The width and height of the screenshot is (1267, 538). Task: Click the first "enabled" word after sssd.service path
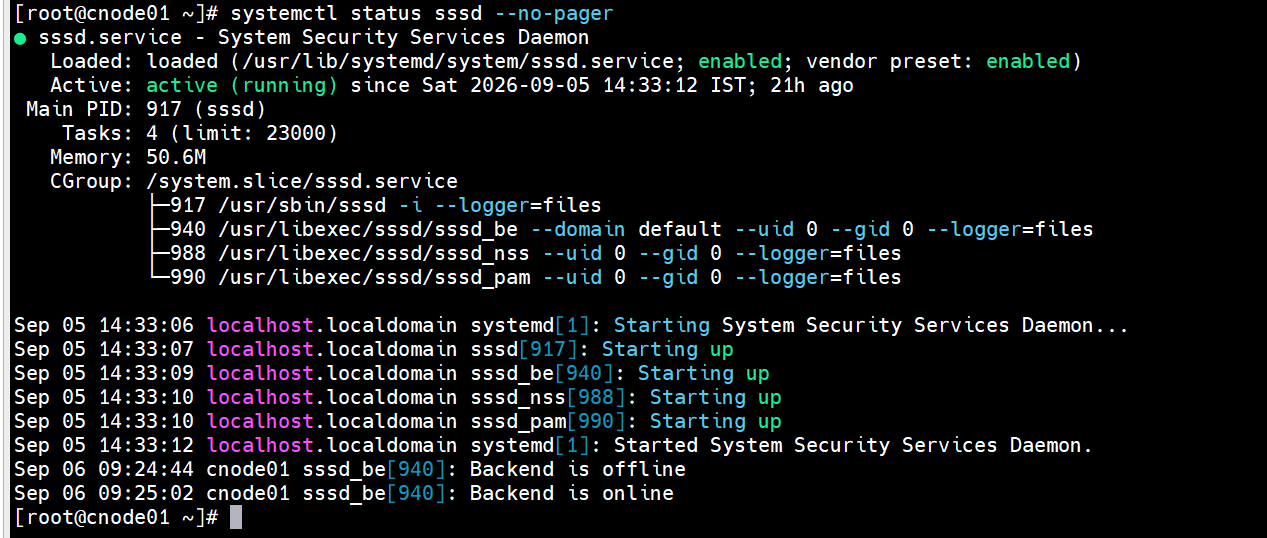pyautogui.click(x=740, y=61)
